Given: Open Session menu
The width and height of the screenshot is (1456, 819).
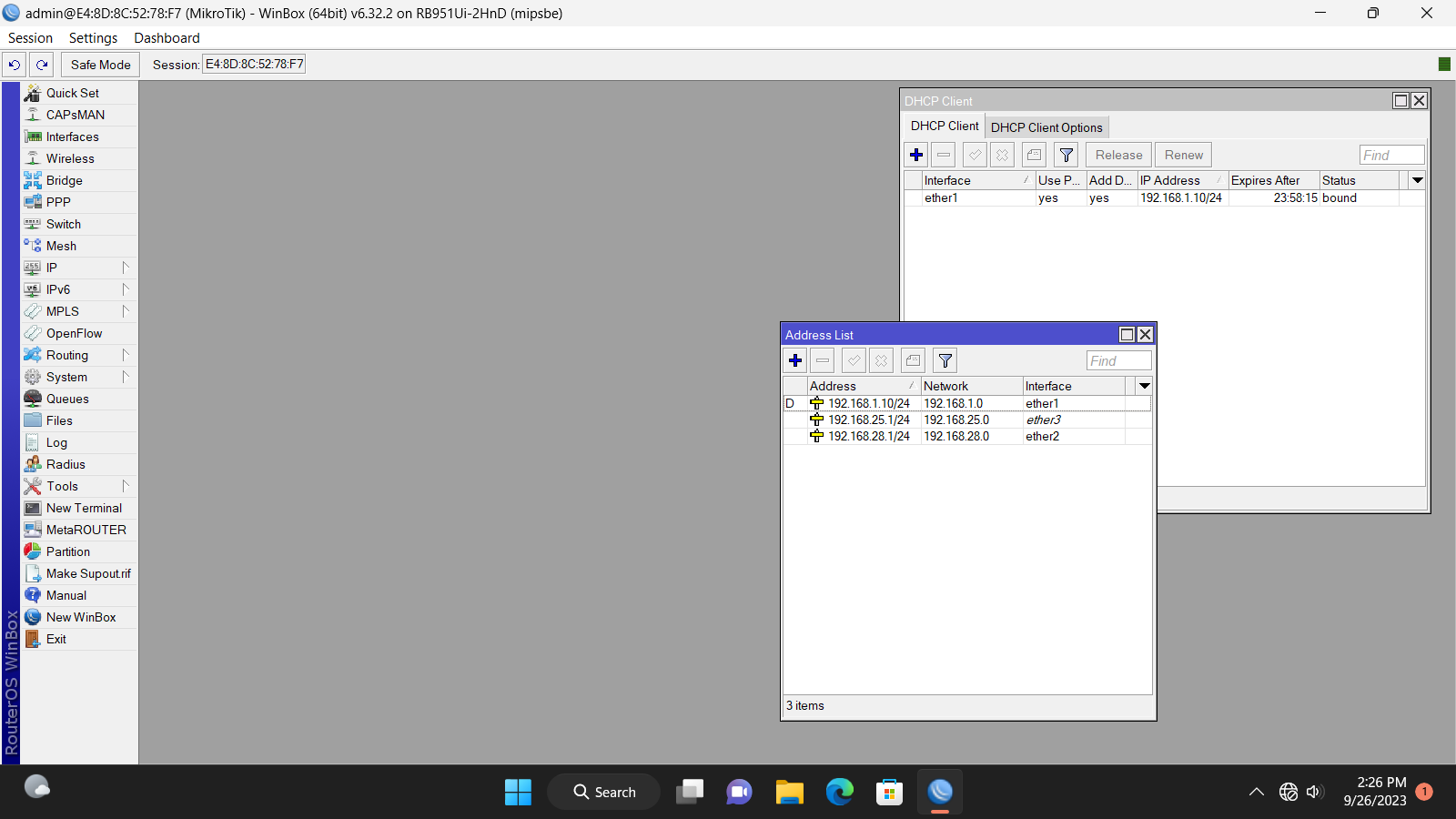Looking at the screenshot, I should [x=30, y=38].
